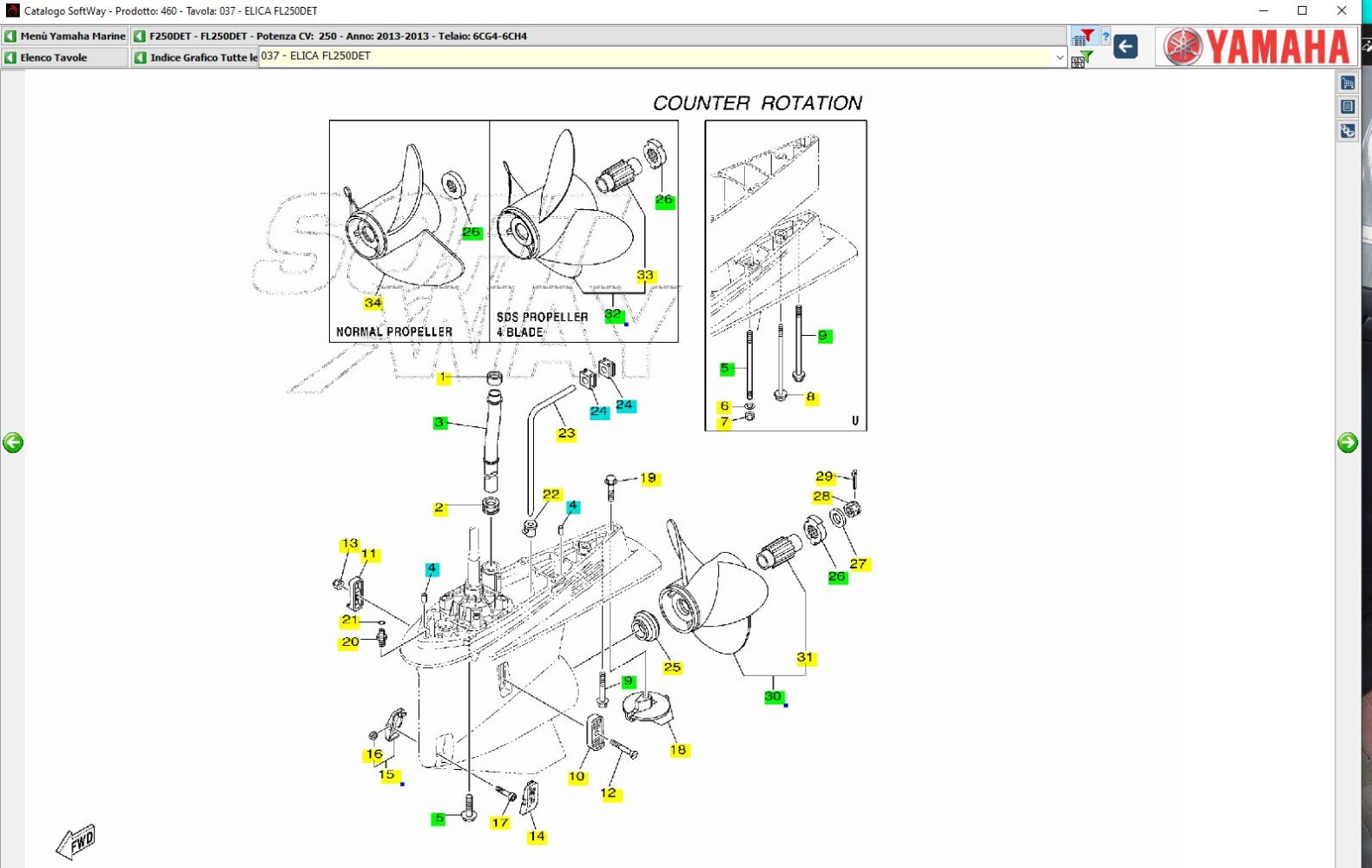Click the gears icon in right sidebar
The width and height of the screenshot is (1372, 868).
[x=1348, y=131]
